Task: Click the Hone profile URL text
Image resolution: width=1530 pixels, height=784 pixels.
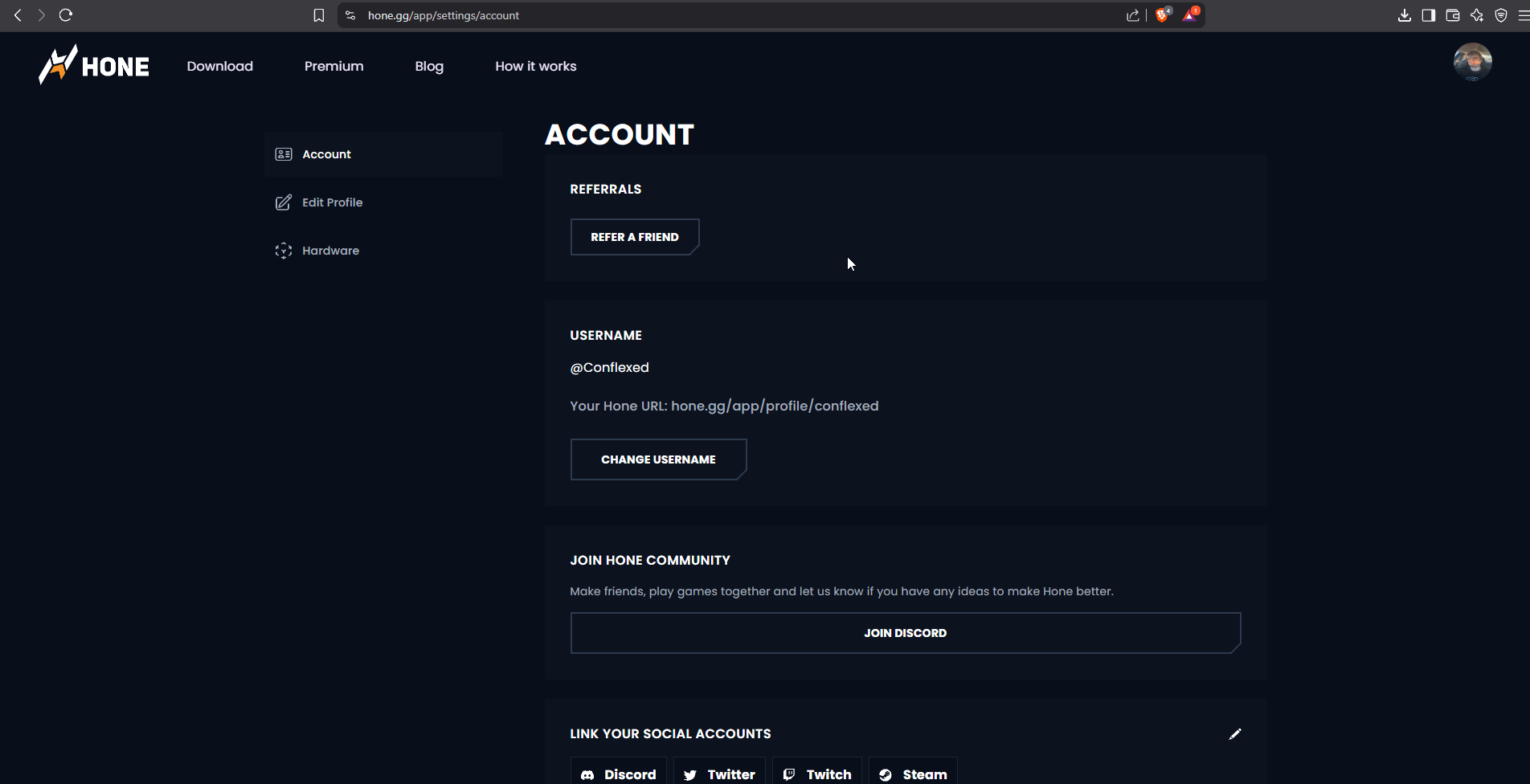Action: point(775,406)
